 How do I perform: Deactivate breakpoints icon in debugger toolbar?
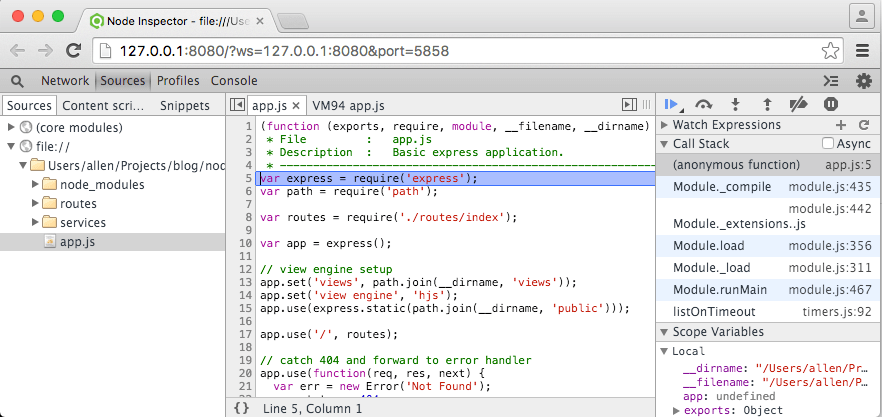click(x=798, y=104)
